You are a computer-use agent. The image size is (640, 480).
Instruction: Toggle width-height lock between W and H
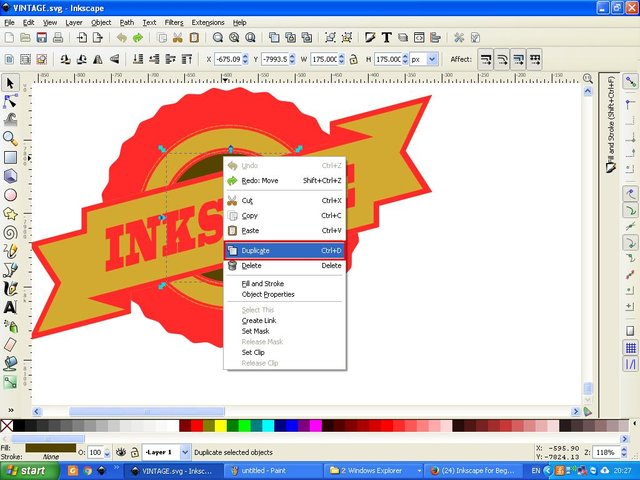[353, 59]
